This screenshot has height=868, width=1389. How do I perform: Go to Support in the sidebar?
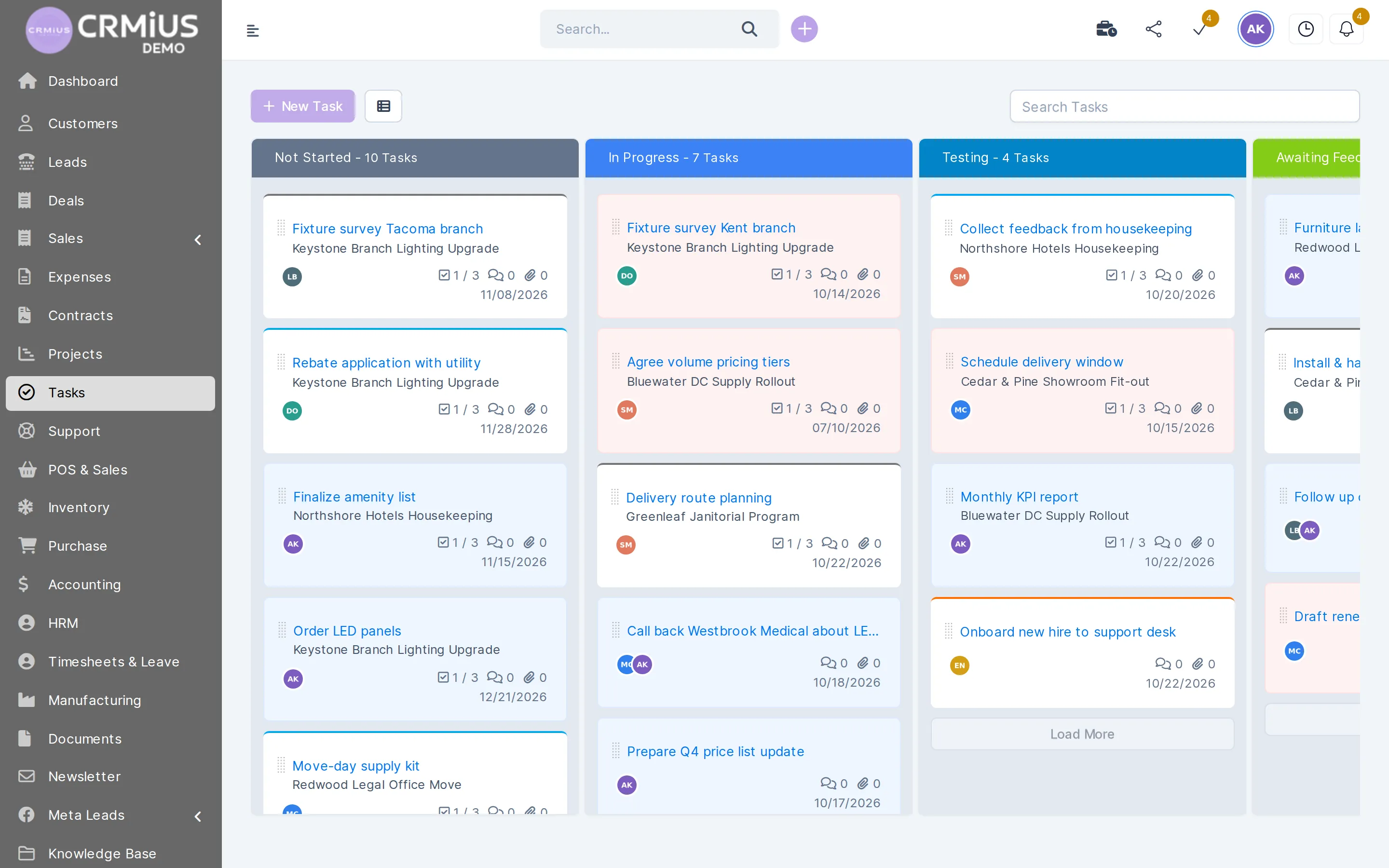(x=110, y=431)
